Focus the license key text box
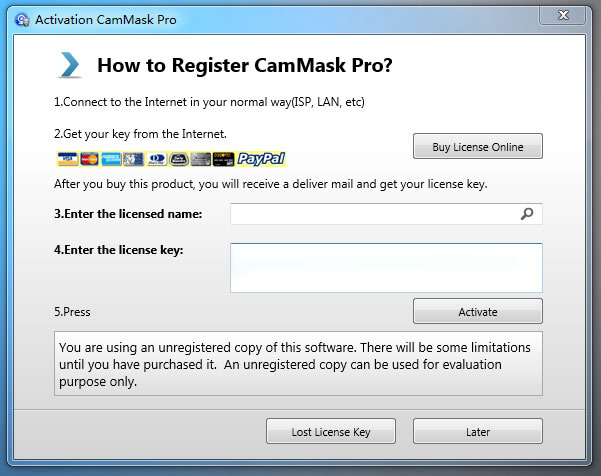Screen dimensions: 601x476 click(x=386, y=268)
